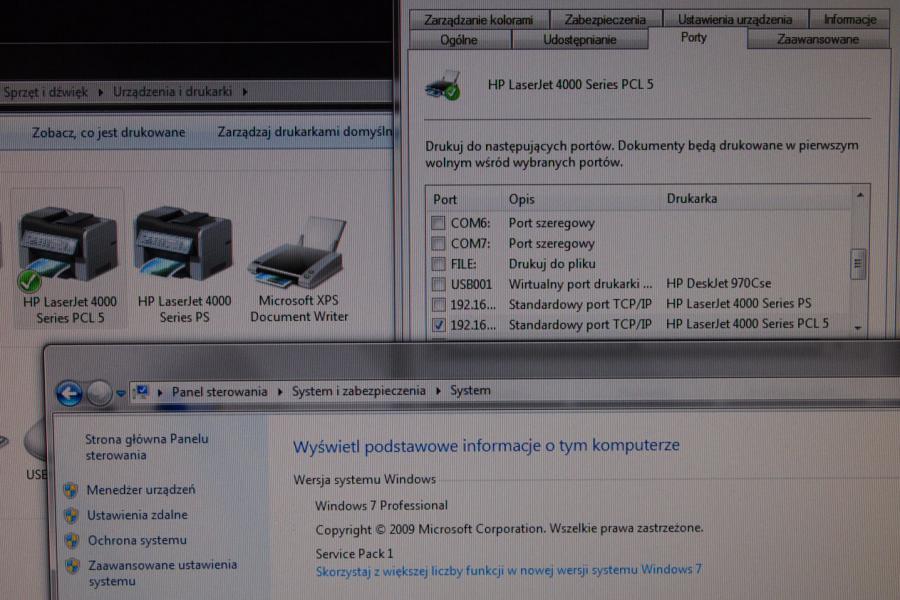The height and width of the screenshot is (600, 900).
Task: Click Panel sterowania breadcrumb
Action: tap(220, 392)
